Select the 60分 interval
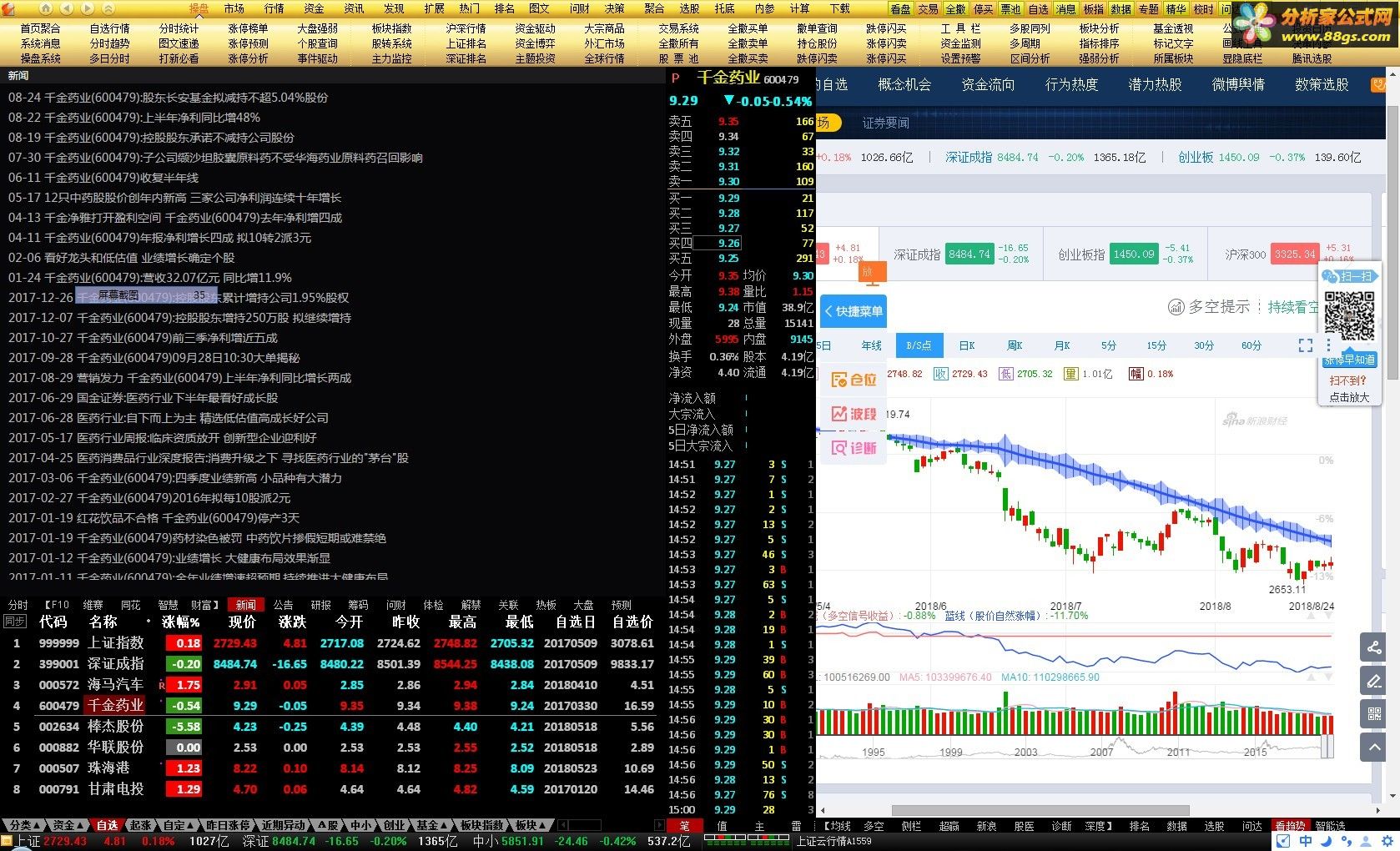 [1251, 345]
